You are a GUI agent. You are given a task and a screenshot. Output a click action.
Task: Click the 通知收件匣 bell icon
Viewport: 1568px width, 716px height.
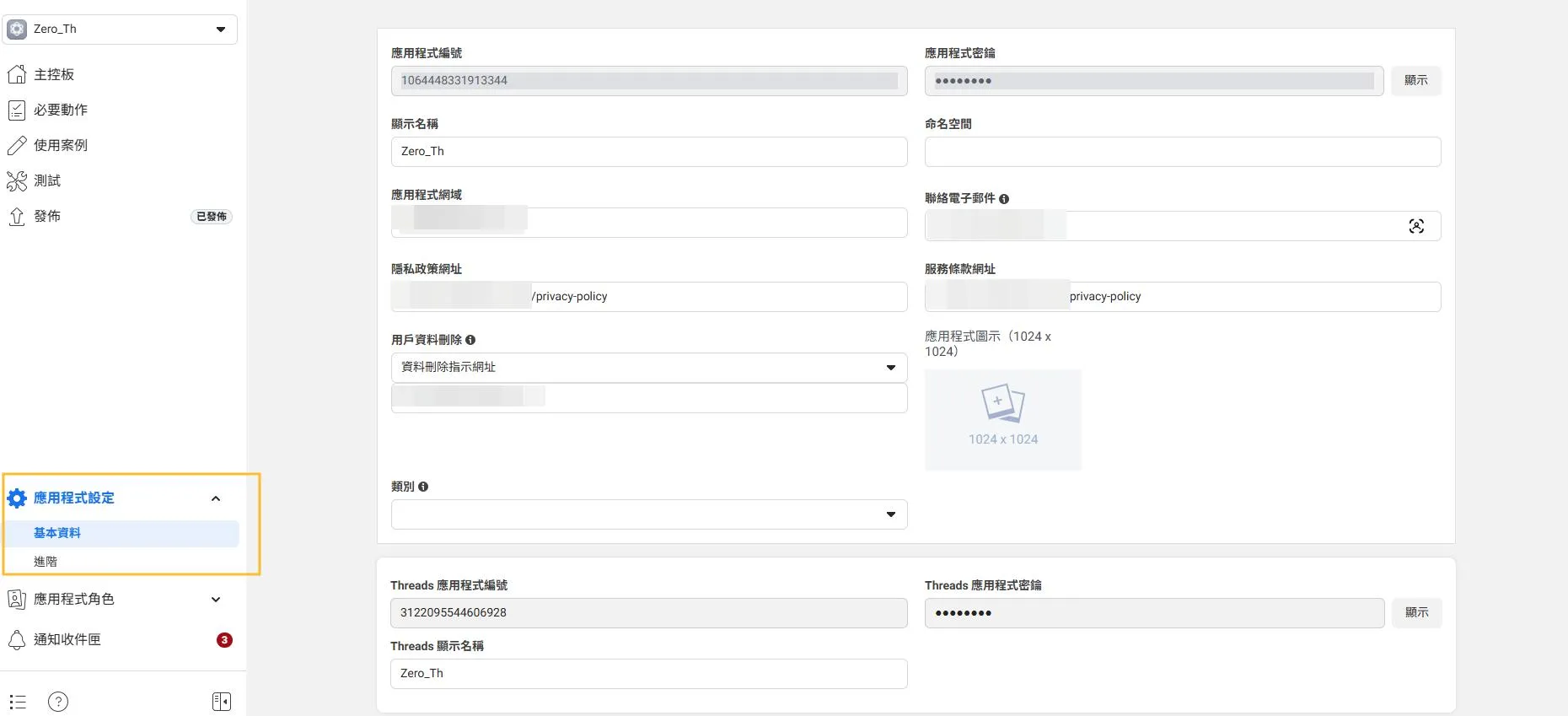(x=17, y=639)
